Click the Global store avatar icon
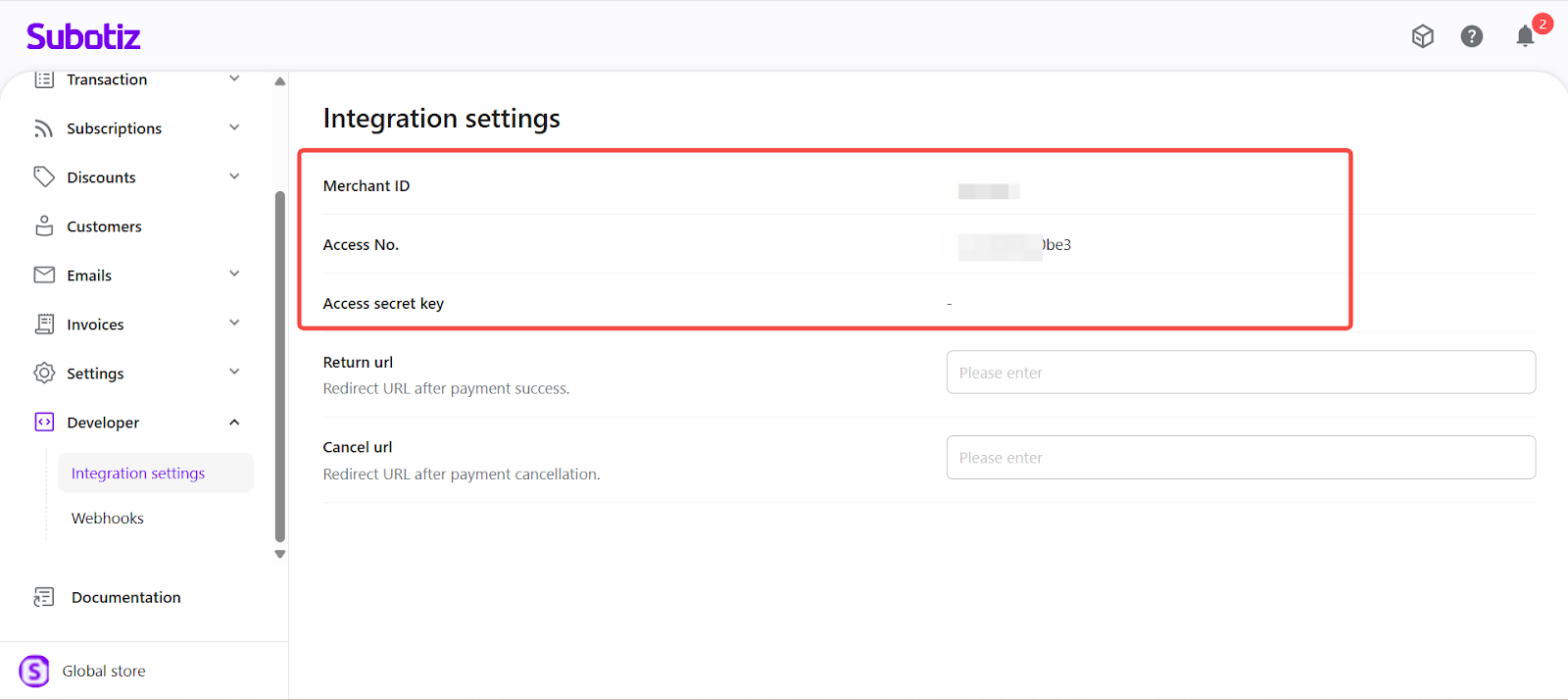Screen dimensions: 1568x700 34,672
